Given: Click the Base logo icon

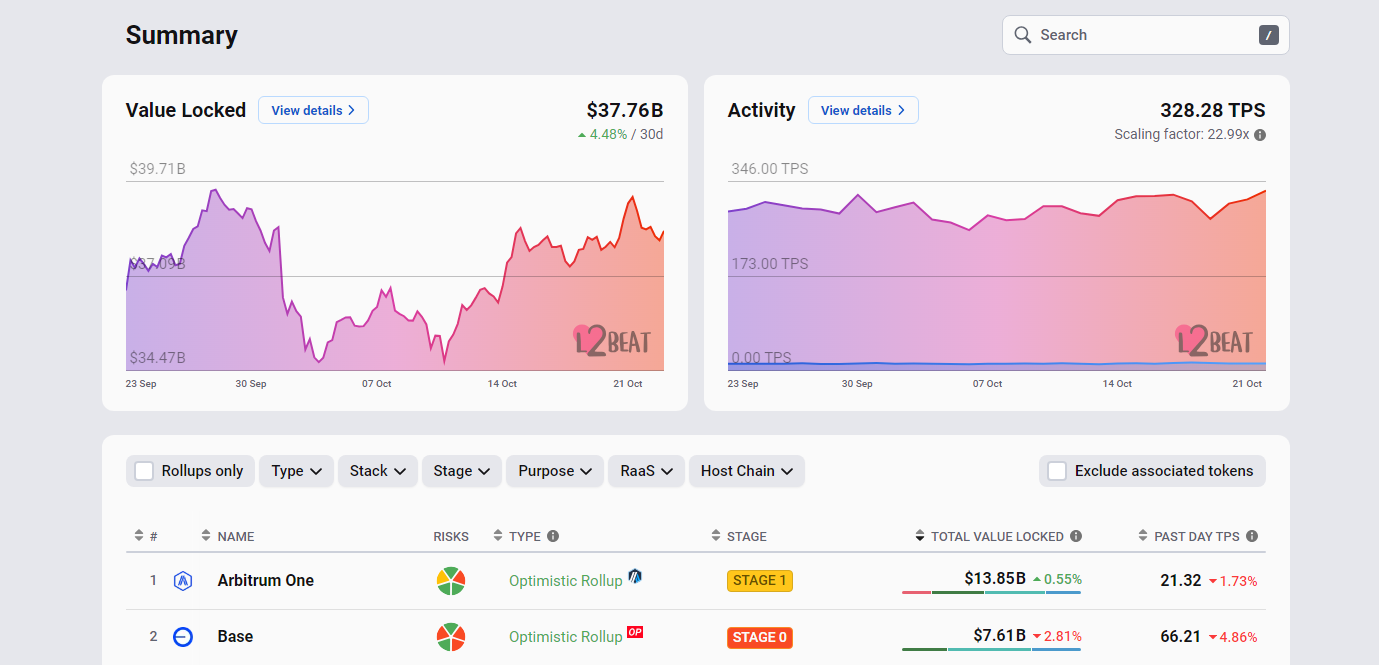Looking at the screenshot, I should click(x=182, y=636).
